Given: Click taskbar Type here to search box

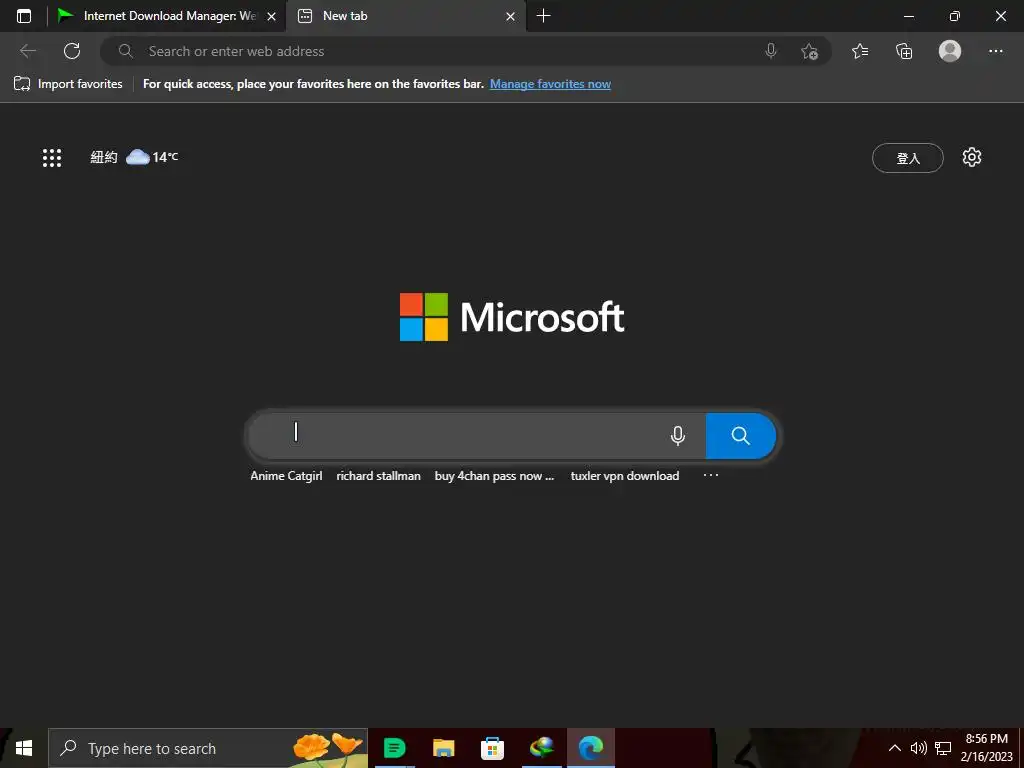Looking at the screenshot, I should [x=208, y=748].
